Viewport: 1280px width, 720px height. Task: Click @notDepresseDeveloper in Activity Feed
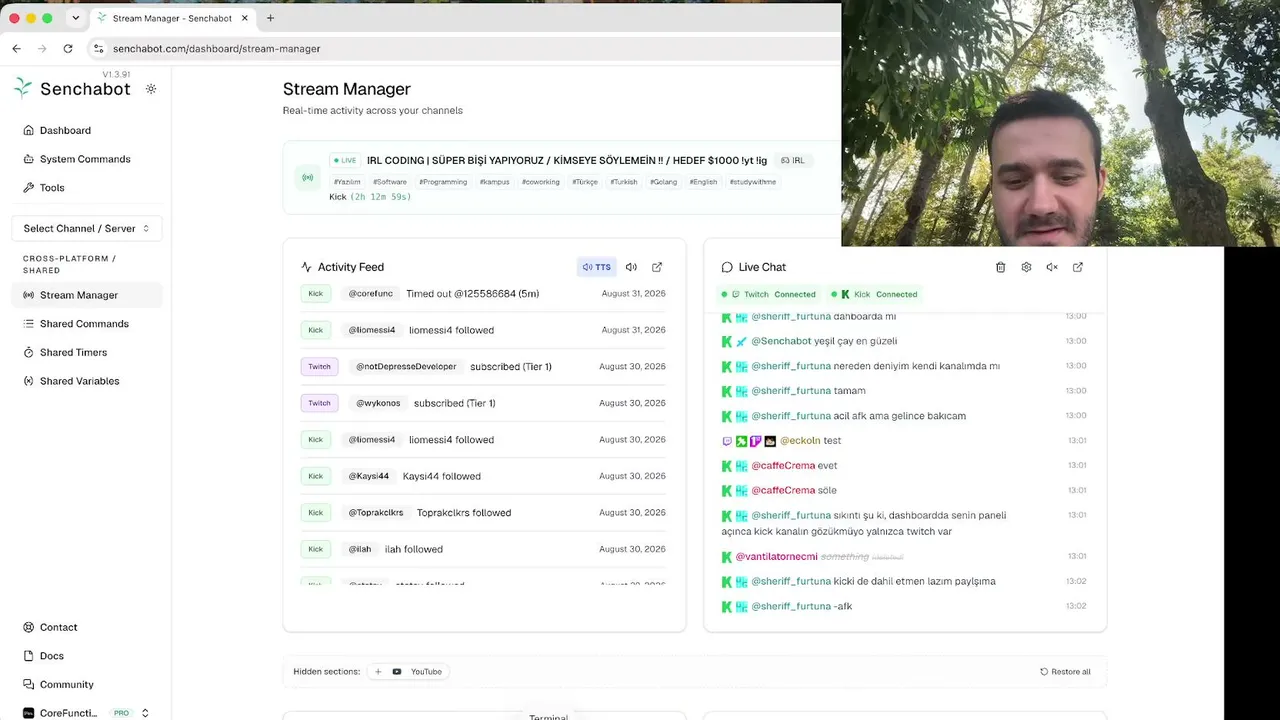click(406, 366)
